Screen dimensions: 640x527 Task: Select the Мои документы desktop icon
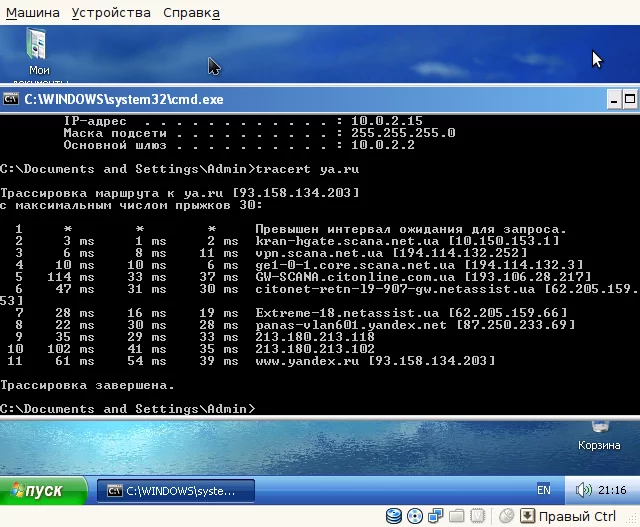click(x=38, y=54)
